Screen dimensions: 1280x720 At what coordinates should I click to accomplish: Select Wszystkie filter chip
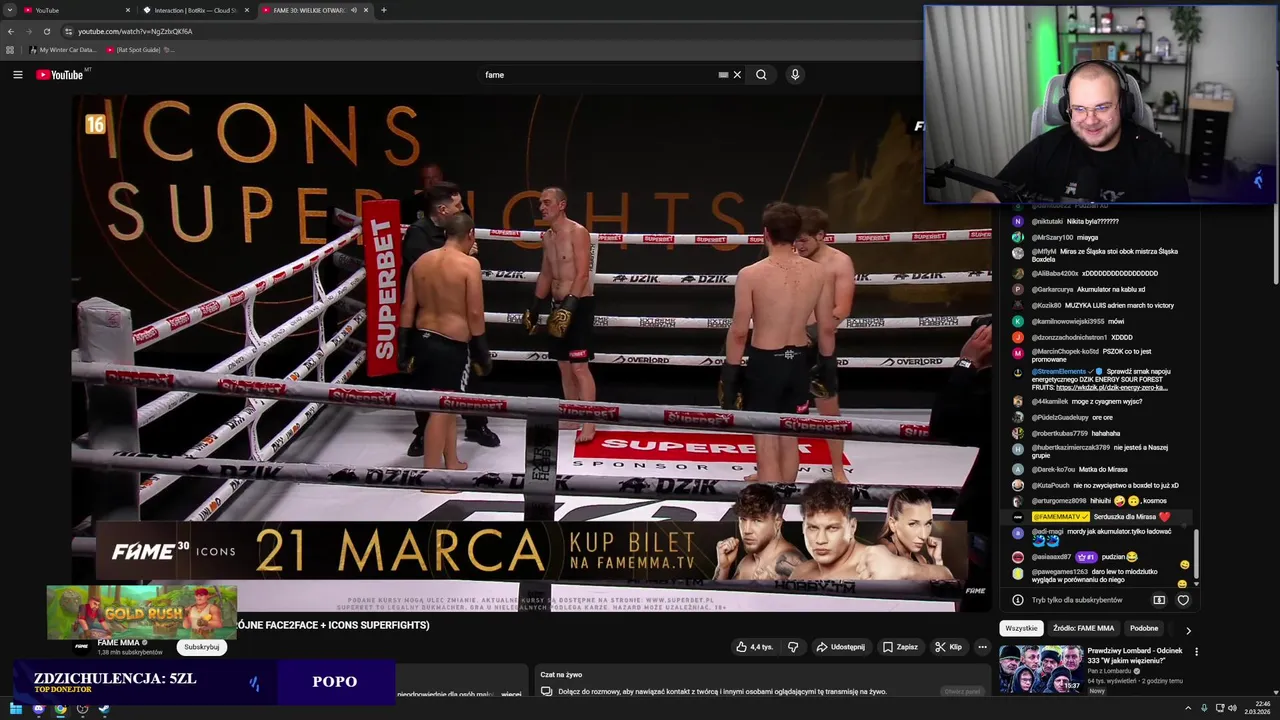pyautogui.click(x=1021, y=628)
